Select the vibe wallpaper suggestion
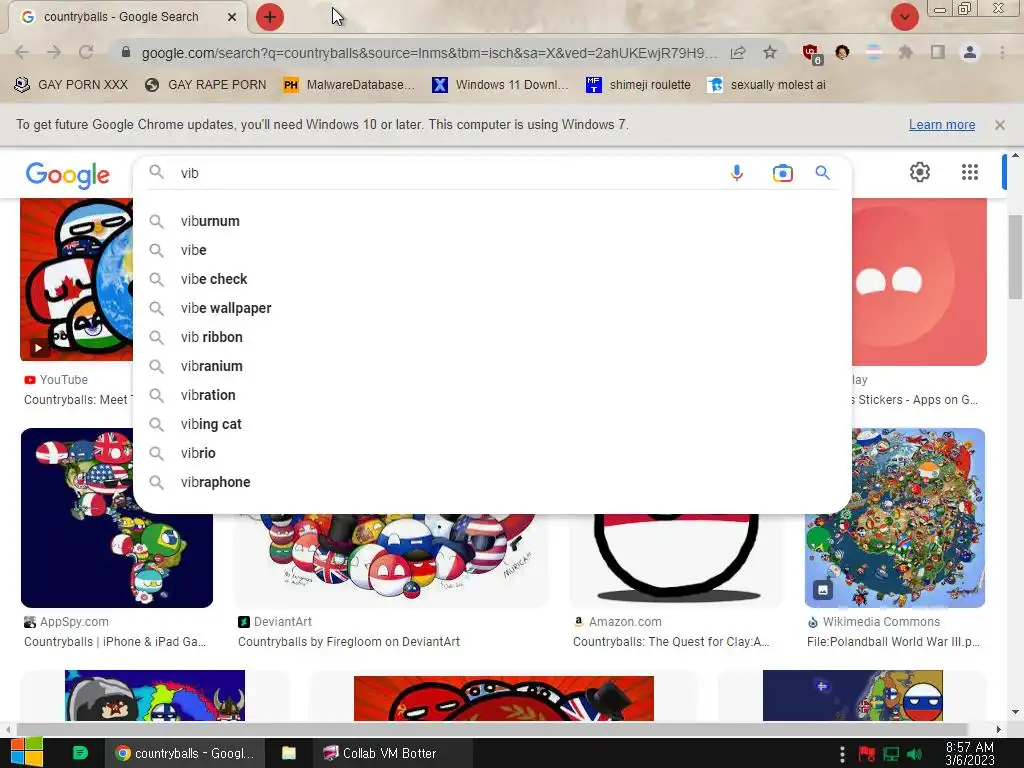Viewport: 1024px width, 768px height. [492, 308]
